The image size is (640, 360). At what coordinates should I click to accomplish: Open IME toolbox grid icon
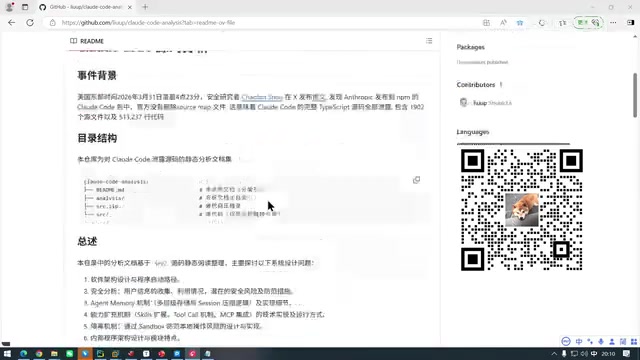pos(634,342)
